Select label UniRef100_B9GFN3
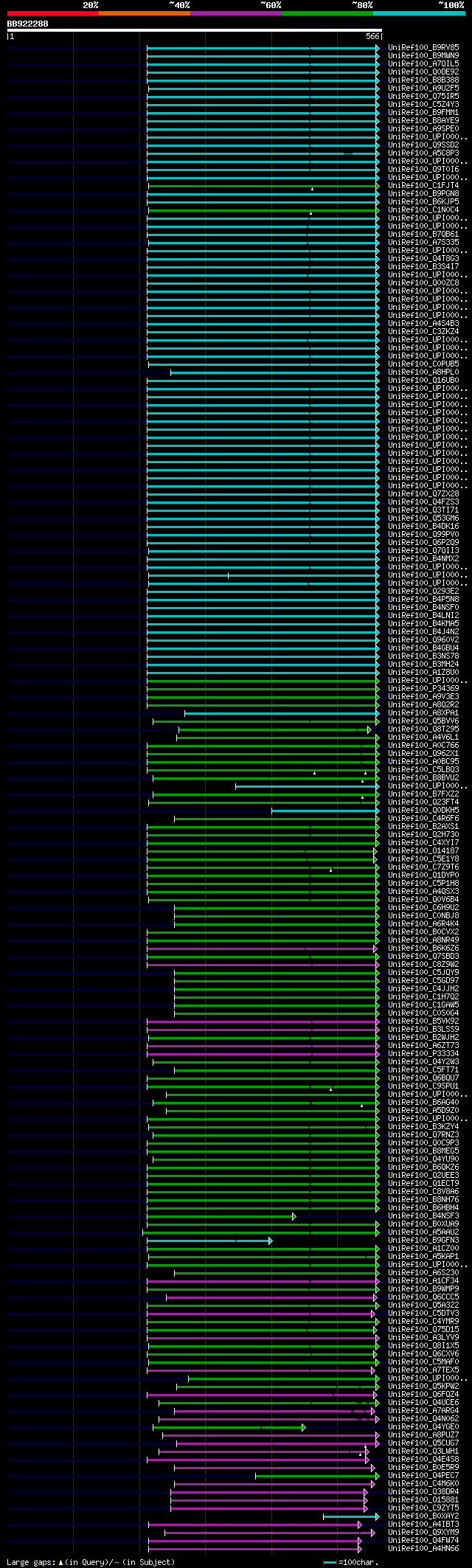The width and height of the screenshot is (472, 1568). coord(423,1240)
